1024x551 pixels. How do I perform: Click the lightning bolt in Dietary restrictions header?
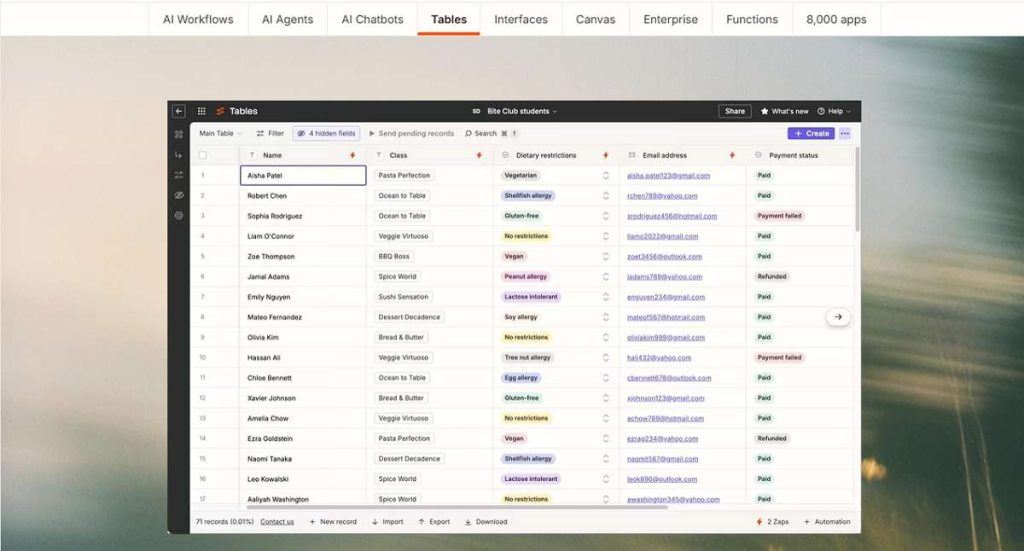[605, 155]
